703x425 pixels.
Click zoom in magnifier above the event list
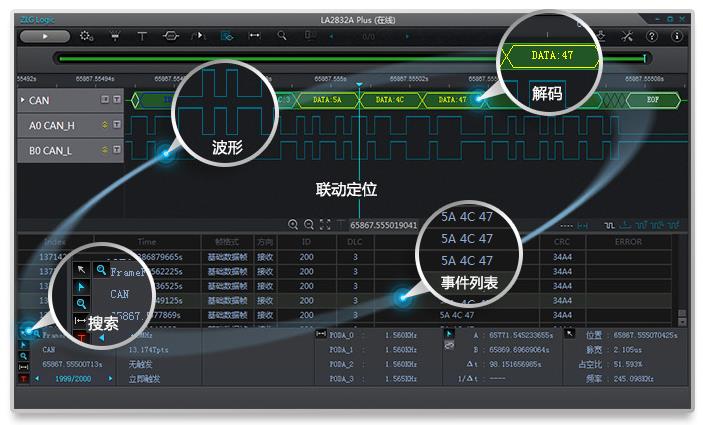[293, 225]
